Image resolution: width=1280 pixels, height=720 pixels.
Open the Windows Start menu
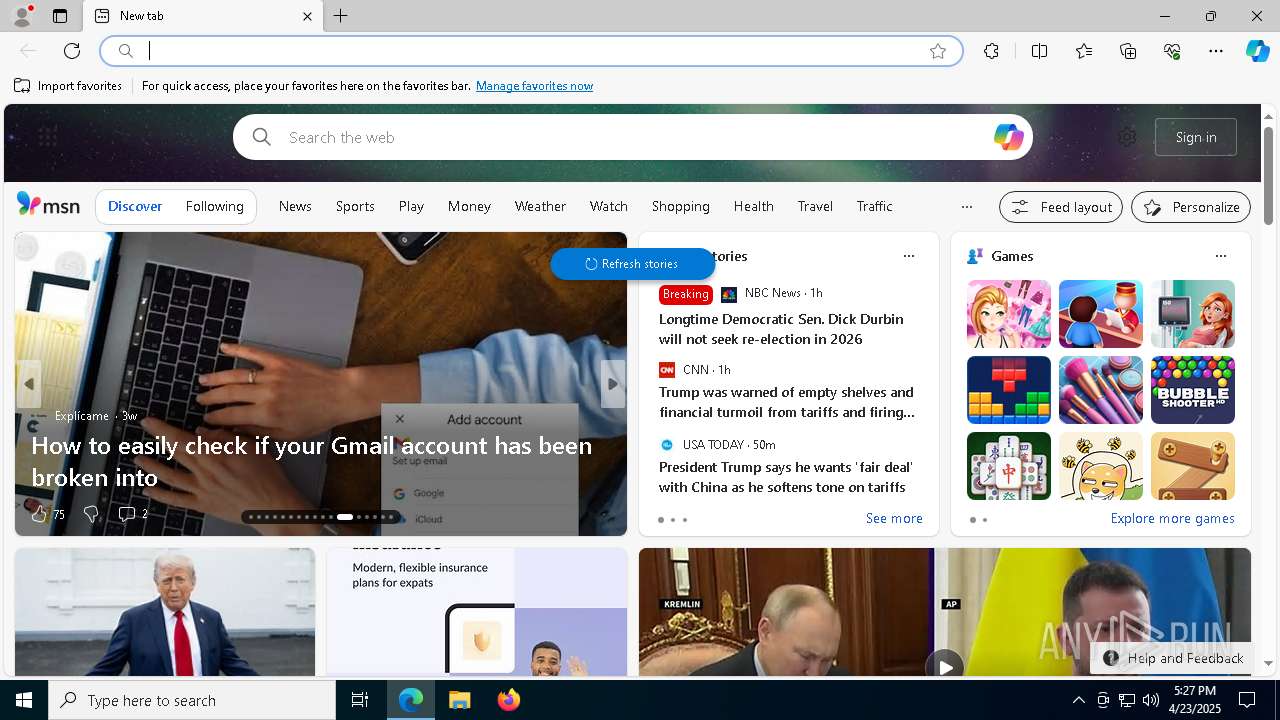tap(24, 700)
